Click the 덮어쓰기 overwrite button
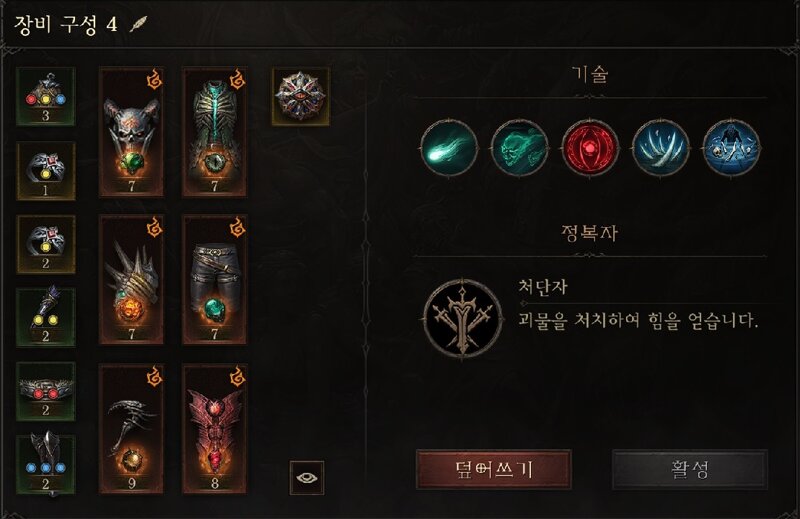The height and width of the screenshot is (519, 800). (493, 469)
